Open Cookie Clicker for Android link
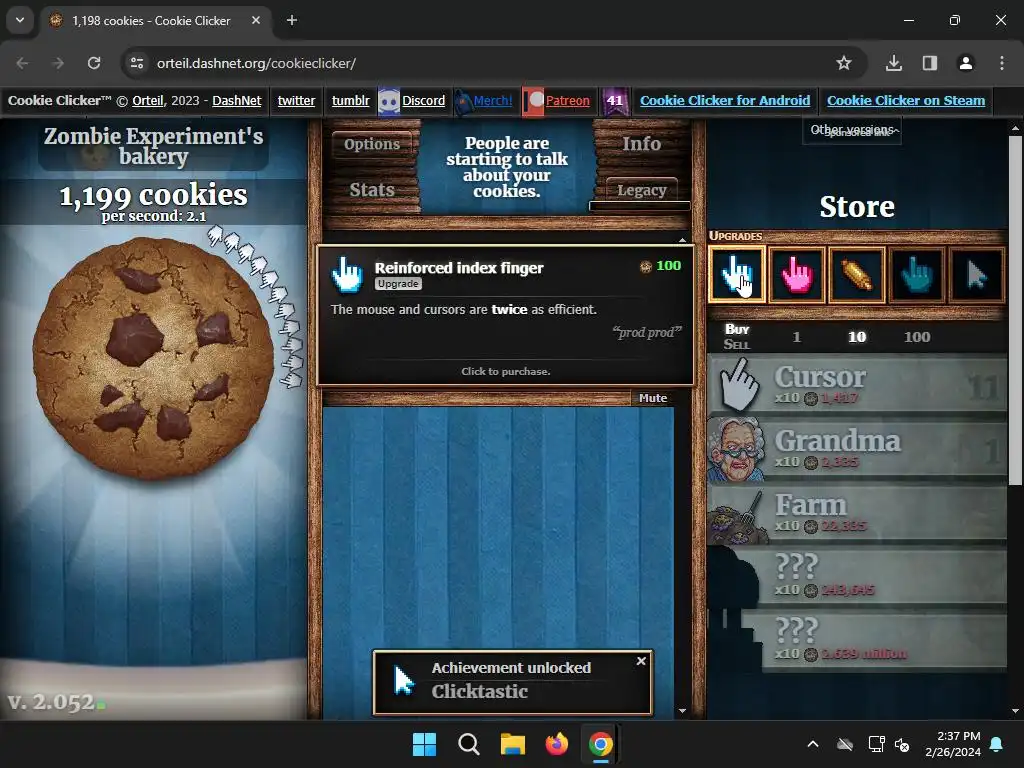This screenshot has width=1024, height=768. click(725, 101)
